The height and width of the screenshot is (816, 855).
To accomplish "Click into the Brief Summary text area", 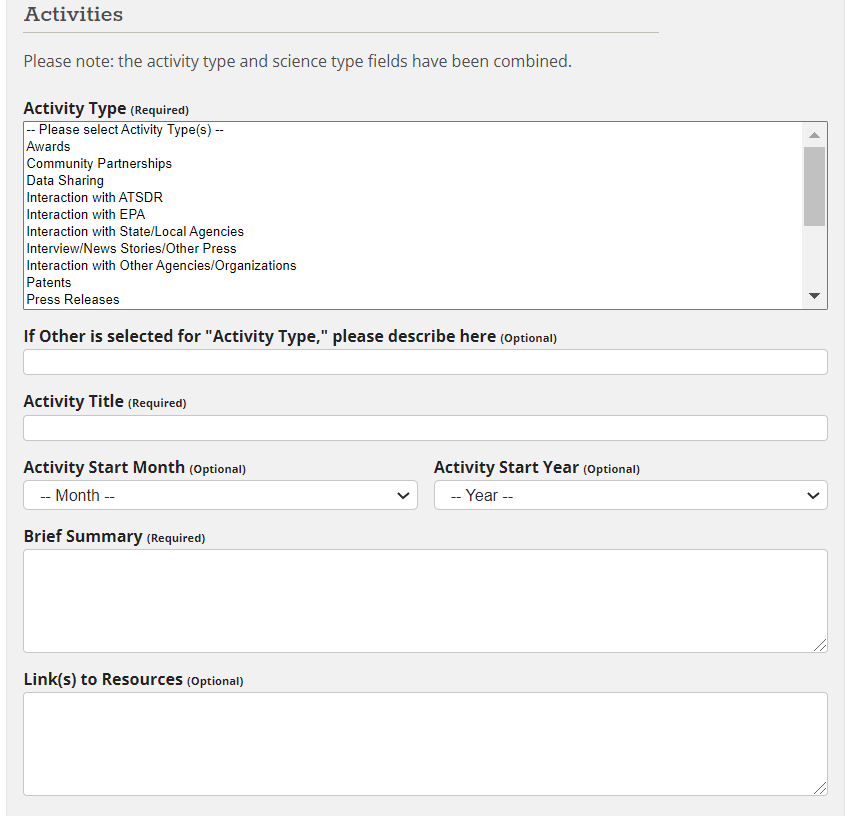I will coord(425,600).
